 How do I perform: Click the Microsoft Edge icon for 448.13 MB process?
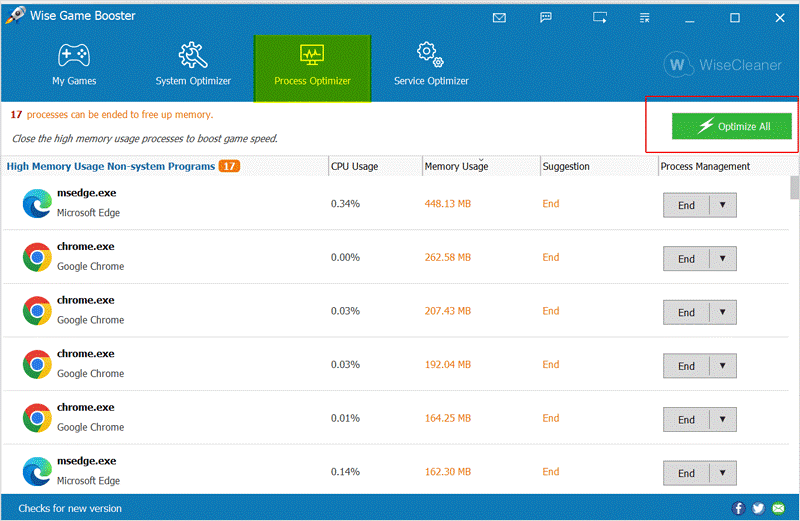37,203
